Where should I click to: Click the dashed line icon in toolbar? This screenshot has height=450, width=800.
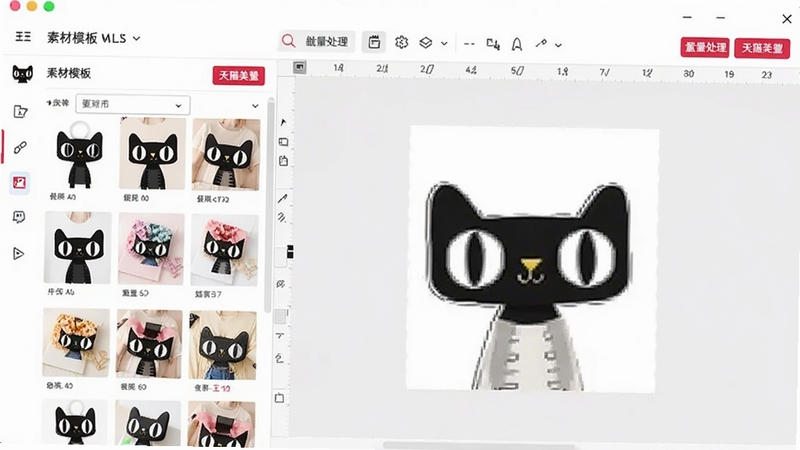click(469, 44)
